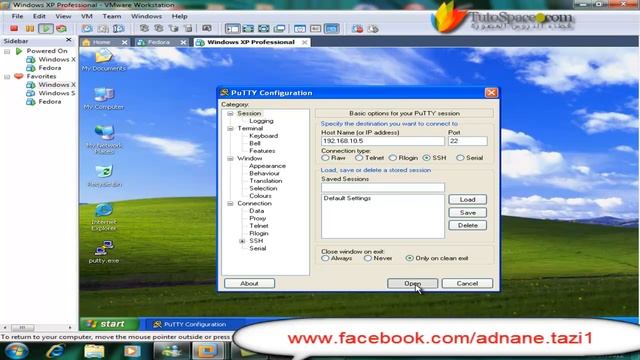
Task: Click the Unity mode toolbar icon
Action: [280, 29]
